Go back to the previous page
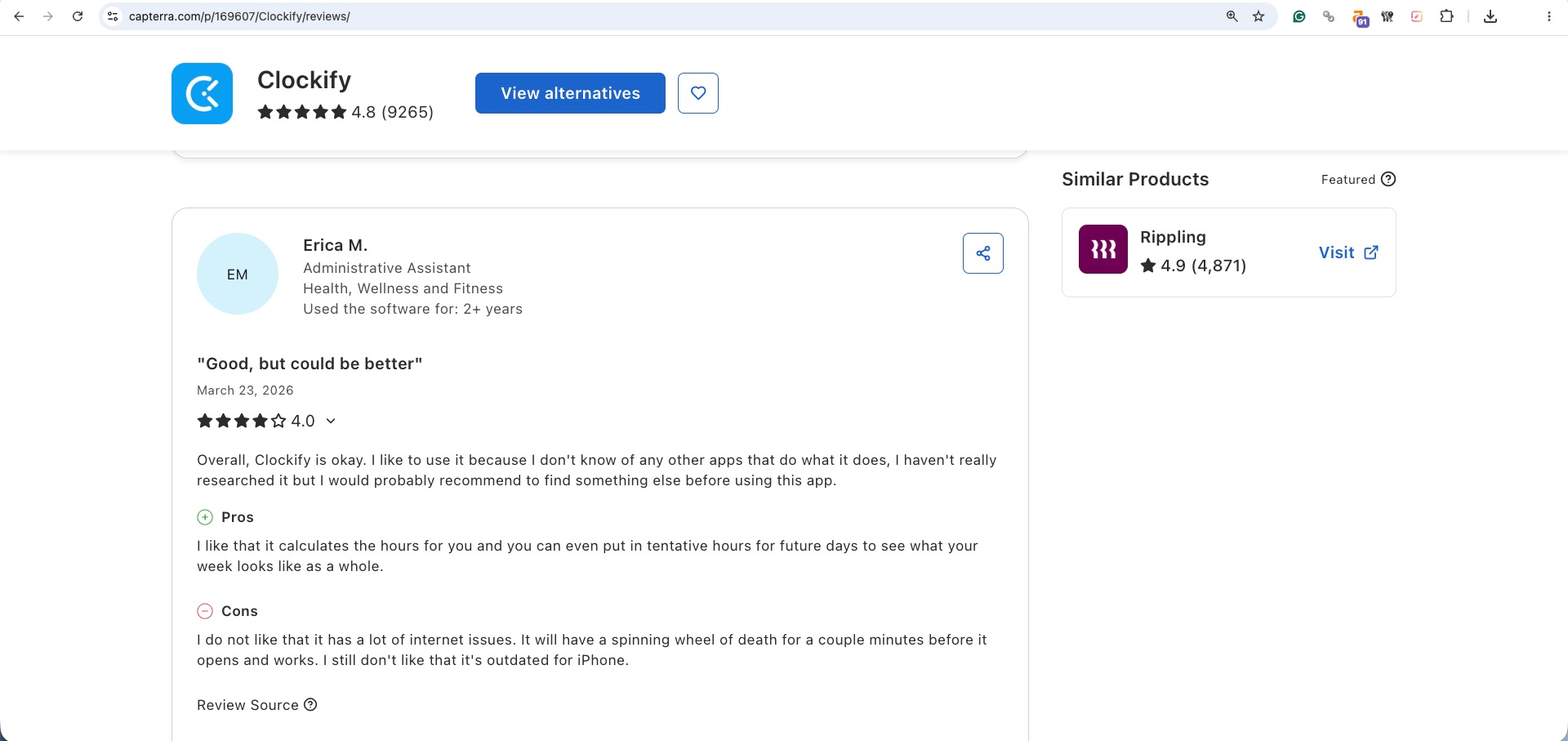The width and height of the screenshot is (1568, 741). tap(19, 16)
